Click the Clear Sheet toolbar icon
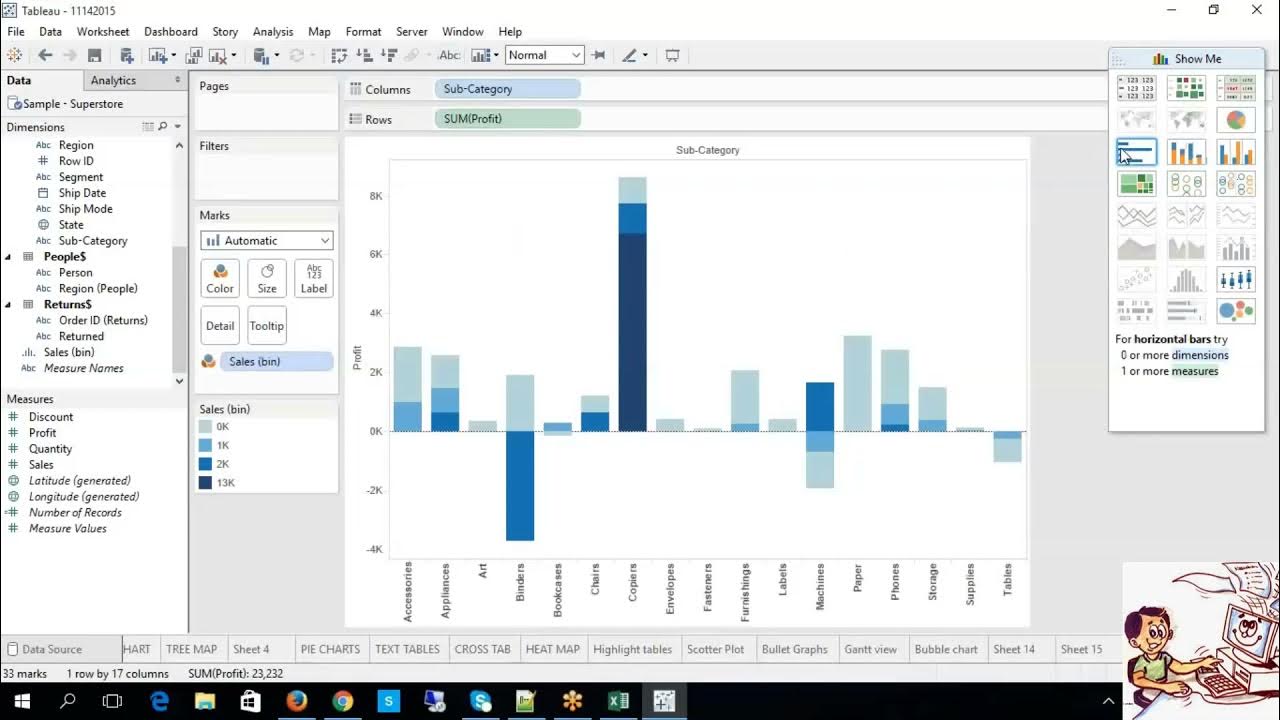 217,56
